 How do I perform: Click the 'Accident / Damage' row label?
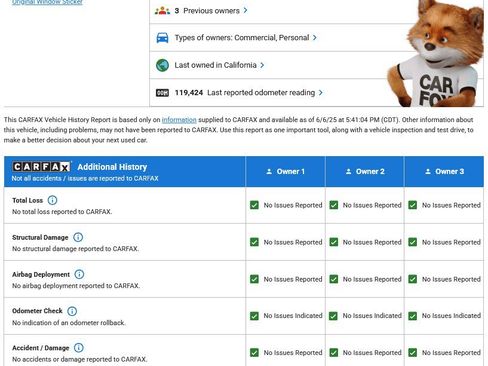(40, 348)
